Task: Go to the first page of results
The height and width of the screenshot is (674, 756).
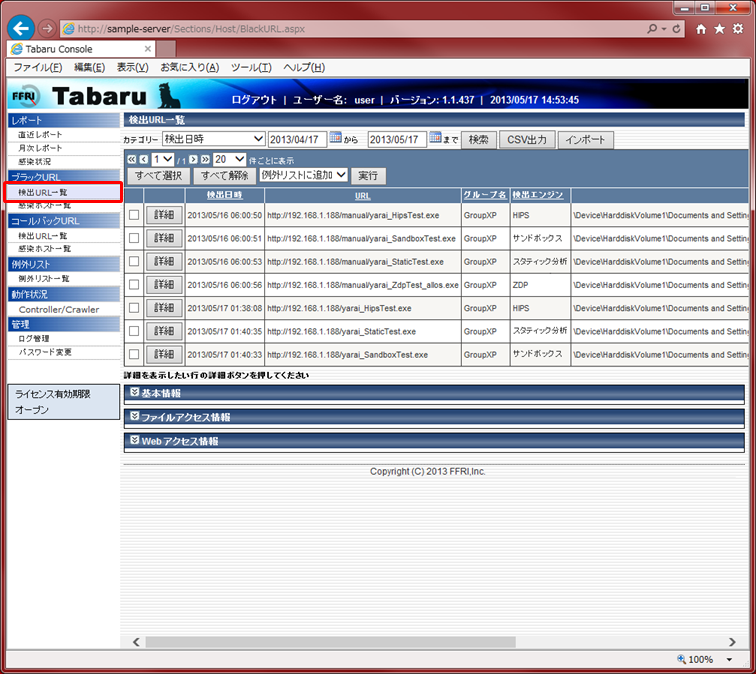Action: 130,159
